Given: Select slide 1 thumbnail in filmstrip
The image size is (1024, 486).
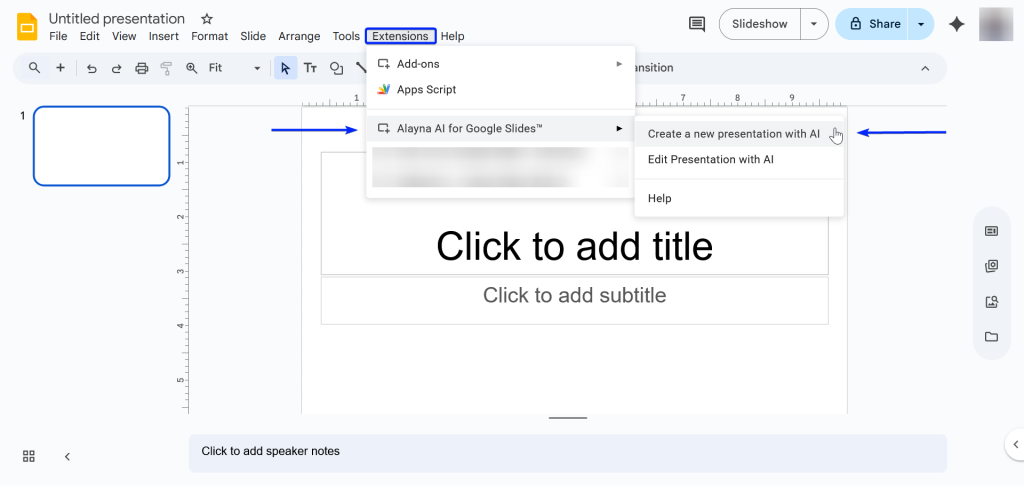Looking at the screenshot, I should pos(101,146).
